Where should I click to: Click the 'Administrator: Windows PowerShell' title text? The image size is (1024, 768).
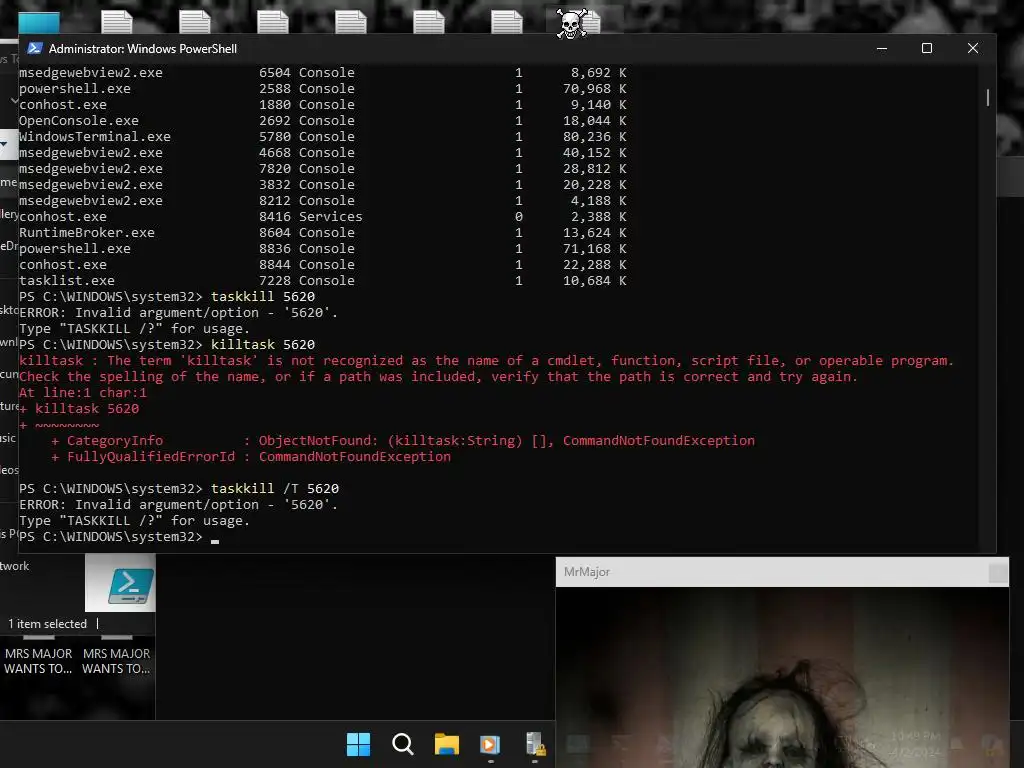tap(142, 49)
